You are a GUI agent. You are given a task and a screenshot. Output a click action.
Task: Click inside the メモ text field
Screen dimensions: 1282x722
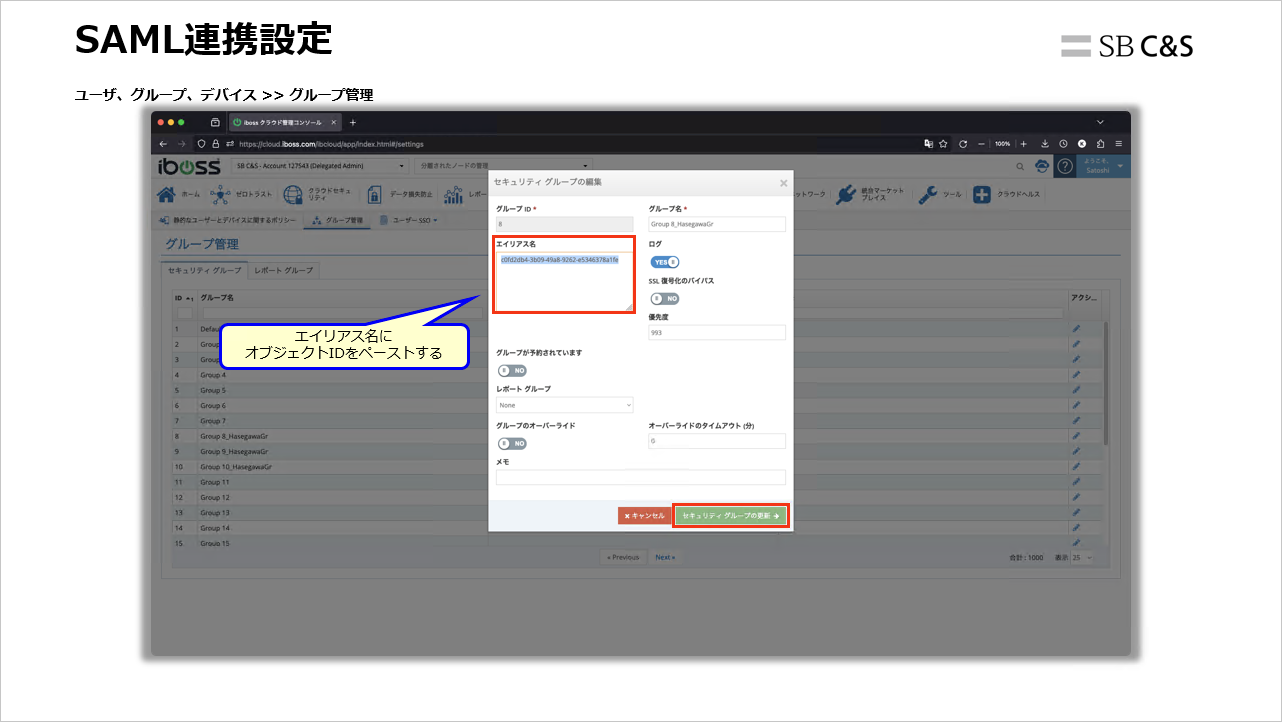click(641, 478)
